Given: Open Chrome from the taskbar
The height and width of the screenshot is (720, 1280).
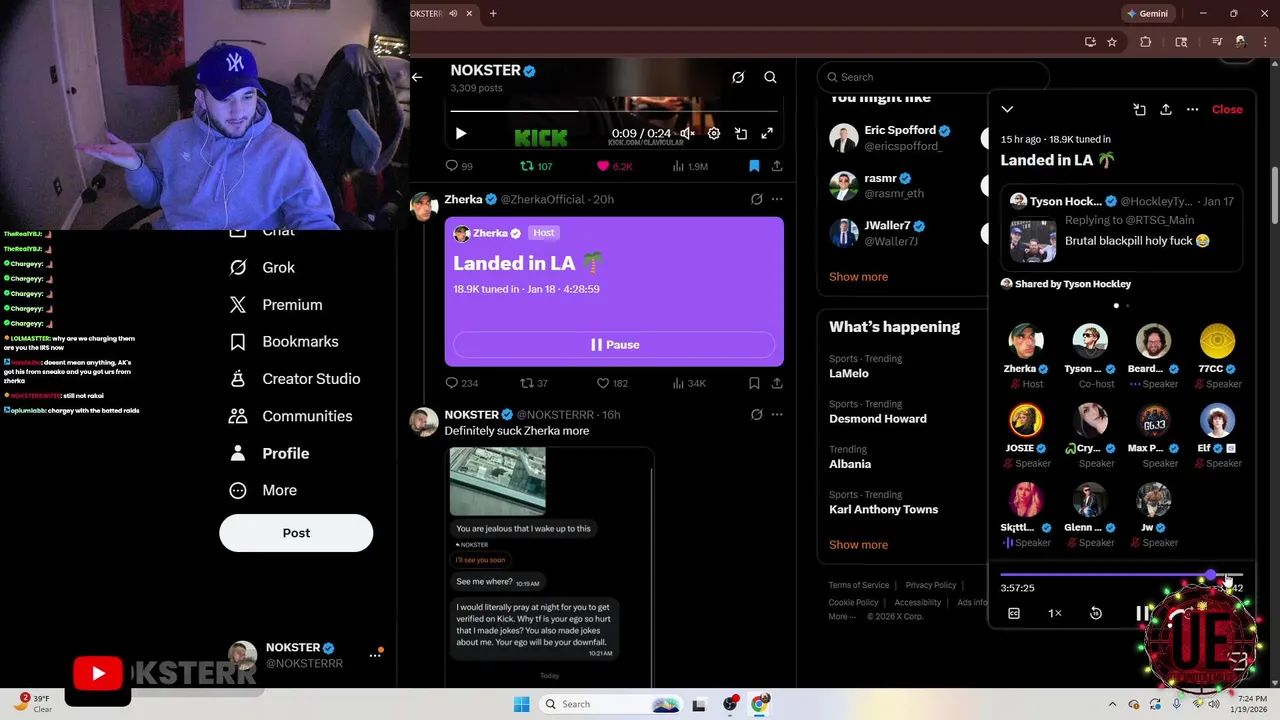Looking at the screenshot, I should 760,704.
